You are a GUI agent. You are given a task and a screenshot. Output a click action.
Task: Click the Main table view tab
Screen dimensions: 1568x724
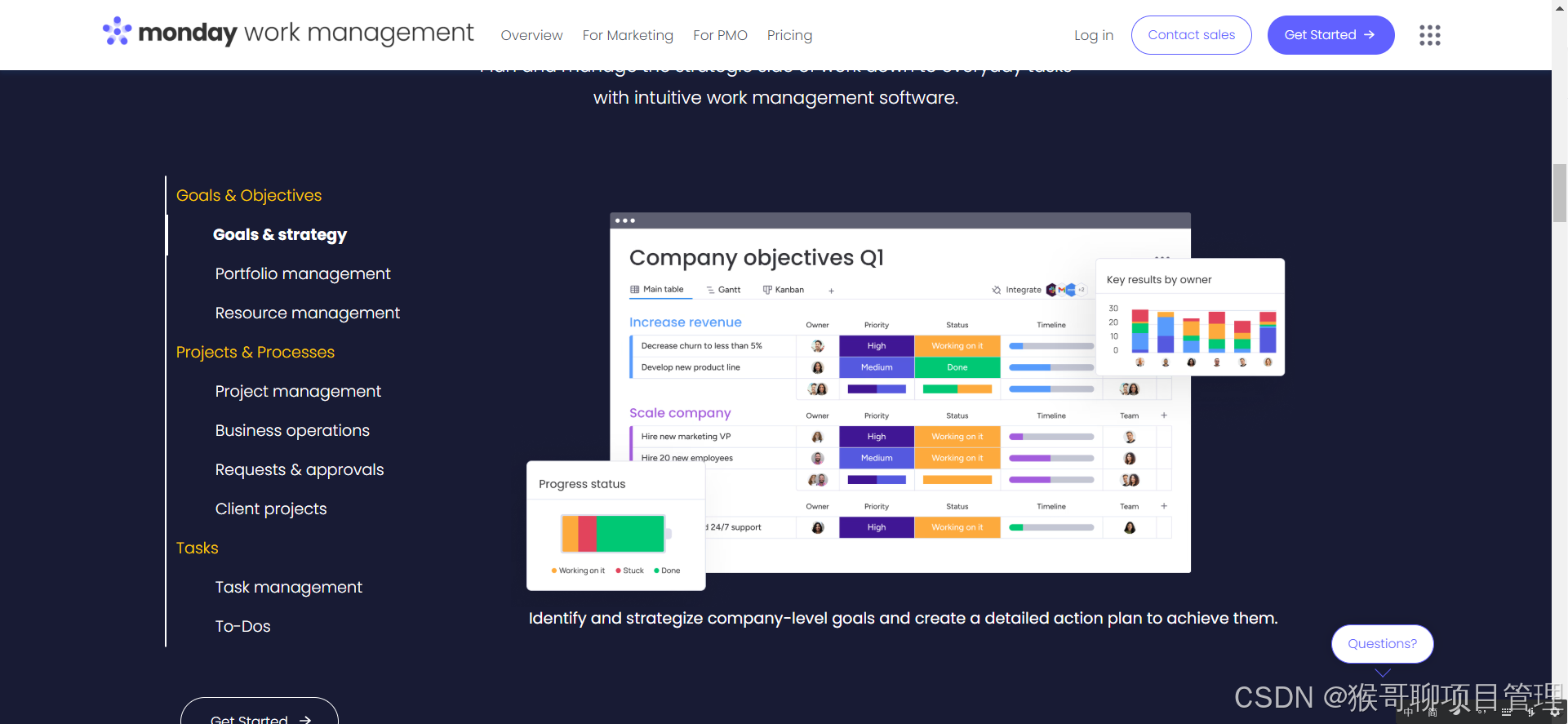(657, 290)
